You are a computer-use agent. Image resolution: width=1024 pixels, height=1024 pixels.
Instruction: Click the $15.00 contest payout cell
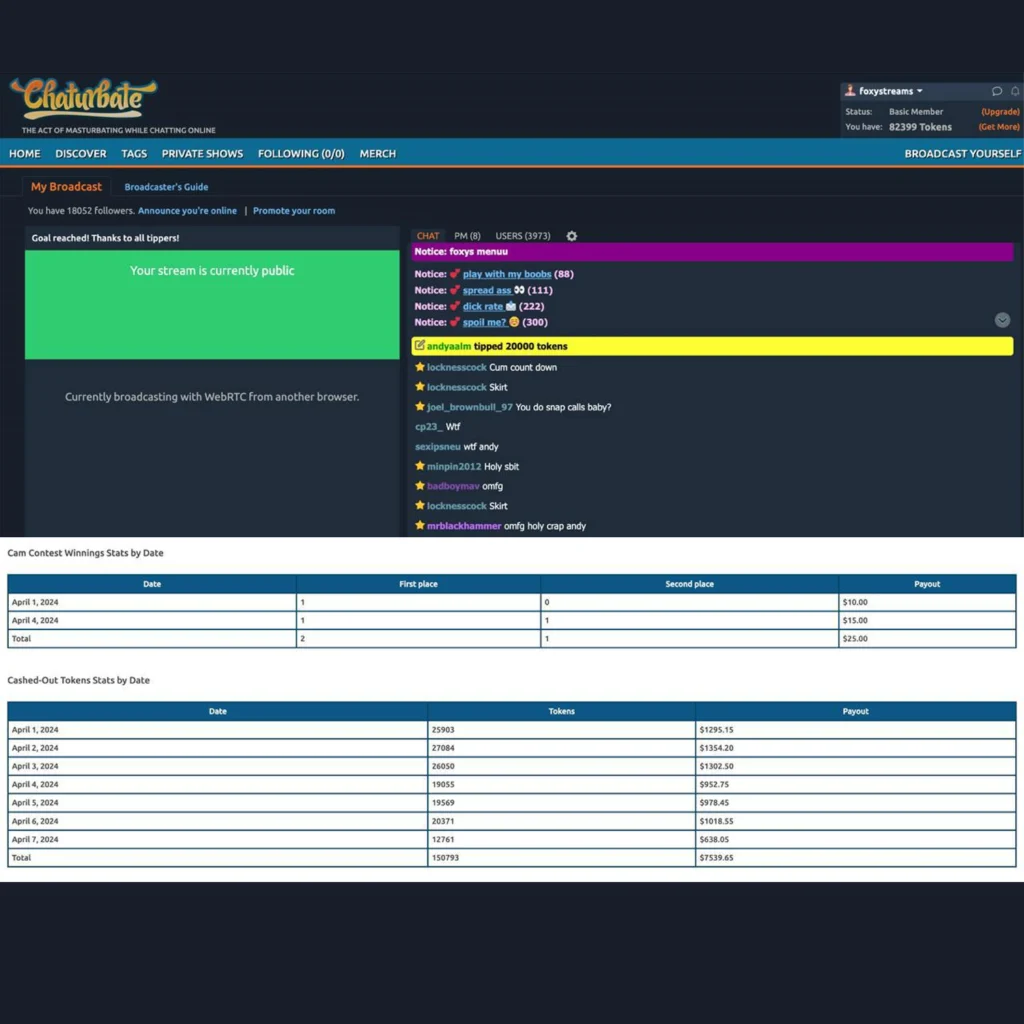pos(927,620)
